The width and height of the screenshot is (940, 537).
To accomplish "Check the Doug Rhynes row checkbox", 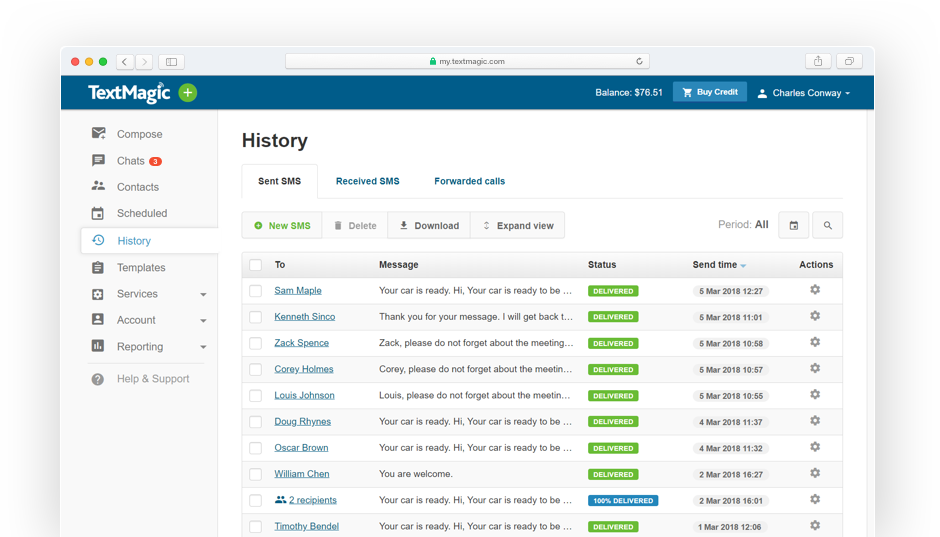I will point(256,422).
